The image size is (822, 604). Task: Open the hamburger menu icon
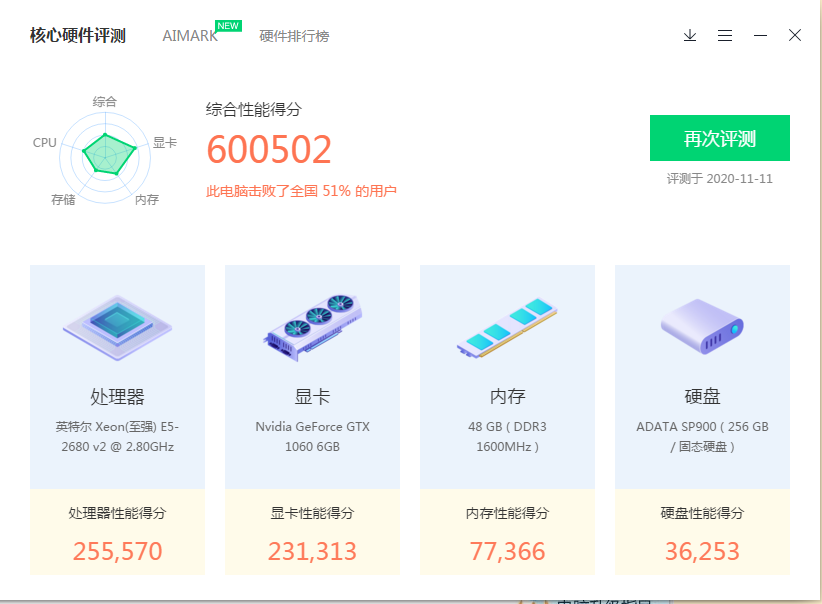coord(725,35)
